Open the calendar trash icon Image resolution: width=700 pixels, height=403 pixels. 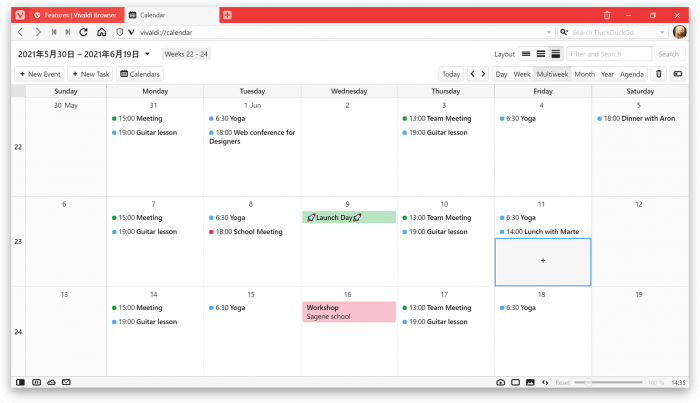658,74
